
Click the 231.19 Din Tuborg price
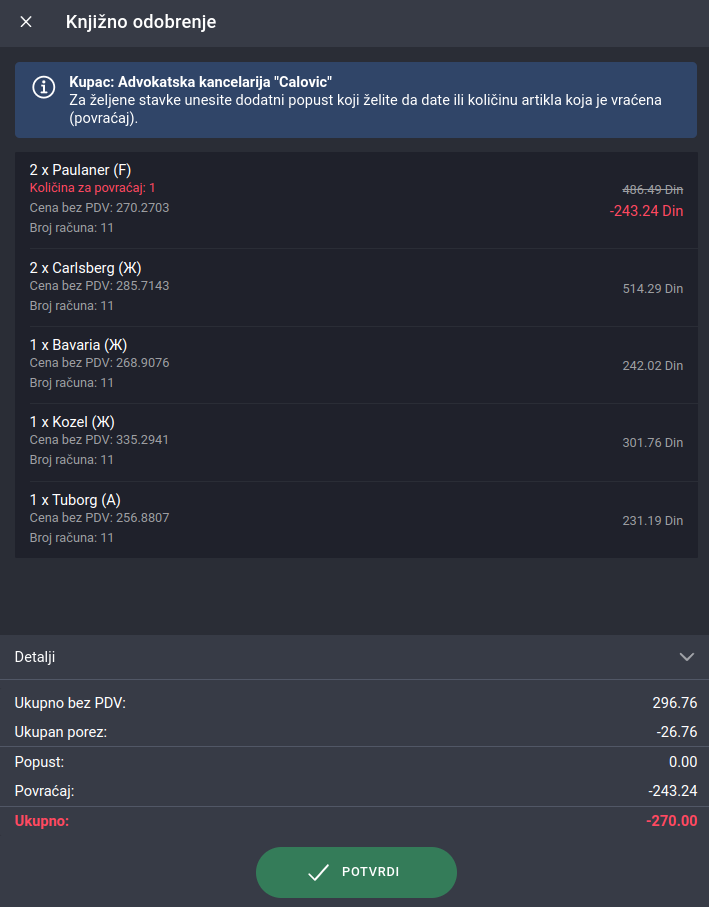coord(653,521)
